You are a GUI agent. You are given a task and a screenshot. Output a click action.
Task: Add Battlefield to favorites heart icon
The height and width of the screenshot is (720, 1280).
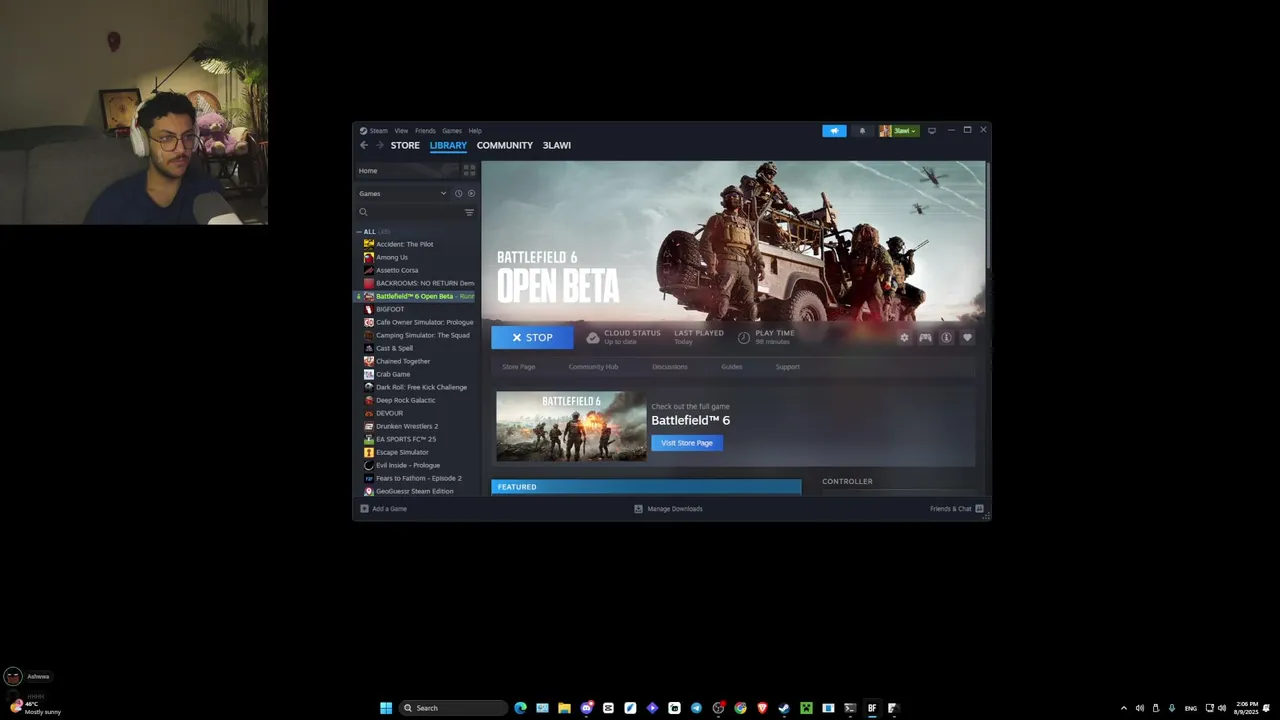[x=967, y=338]
